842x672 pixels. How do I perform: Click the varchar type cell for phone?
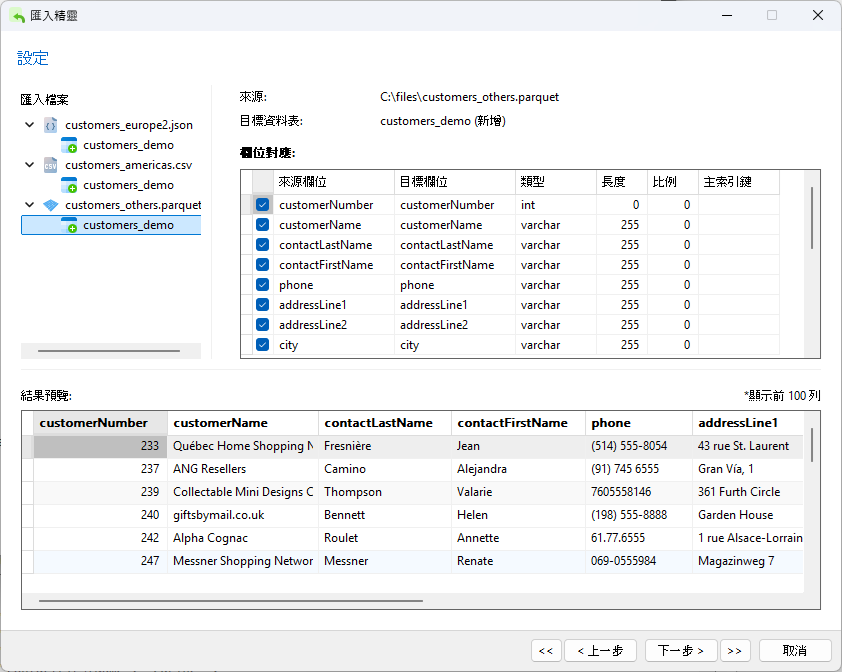[556, 285]
